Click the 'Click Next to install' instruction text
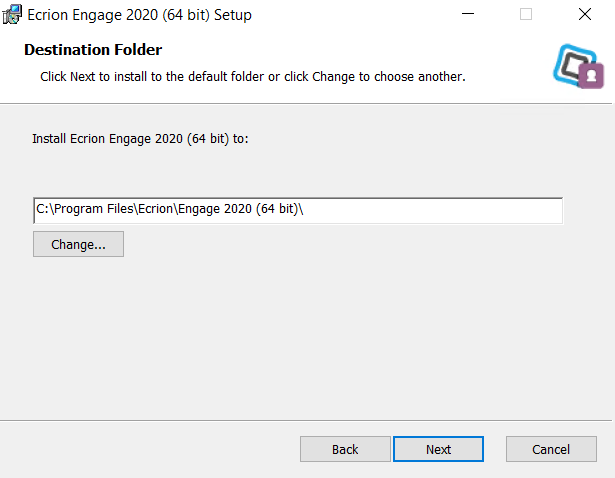The height and width of the screenshot is (478, 615). click(253, 76)
